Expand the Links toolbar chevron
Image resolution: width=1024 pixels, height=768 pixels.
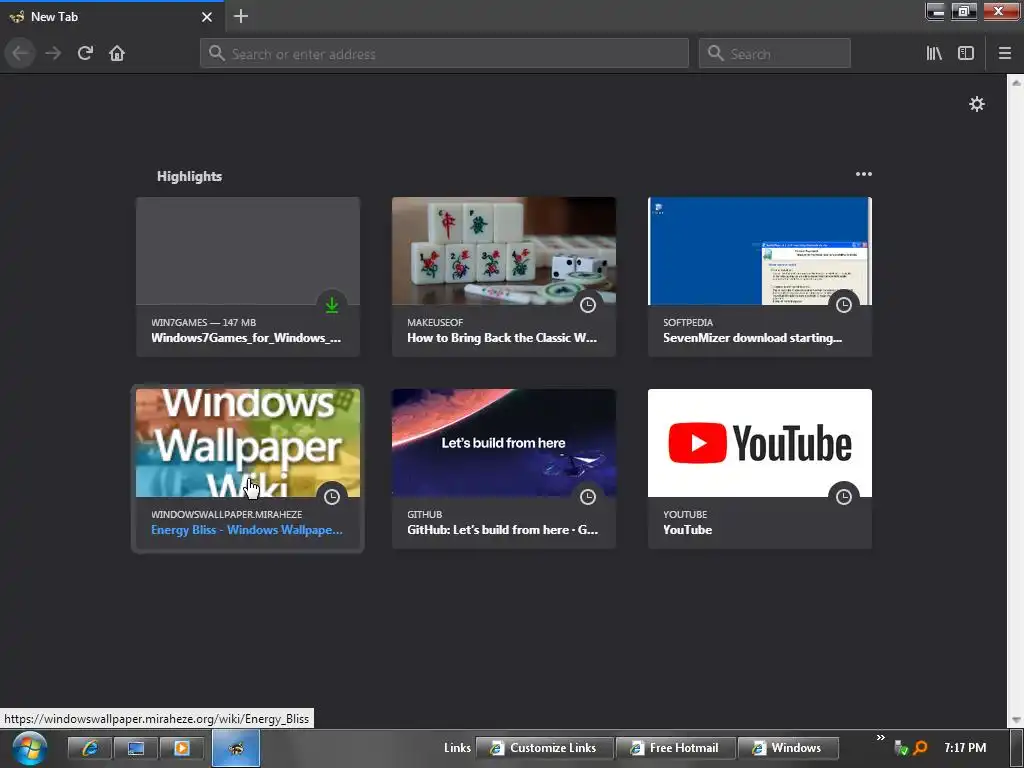pos(880,737)
